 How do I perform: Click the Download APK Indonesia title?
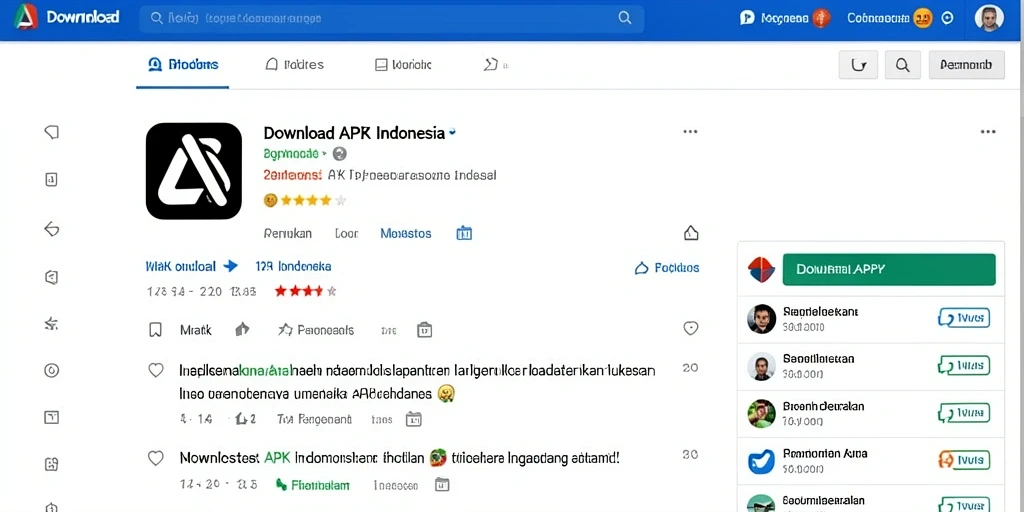click(x=354, y=133)
